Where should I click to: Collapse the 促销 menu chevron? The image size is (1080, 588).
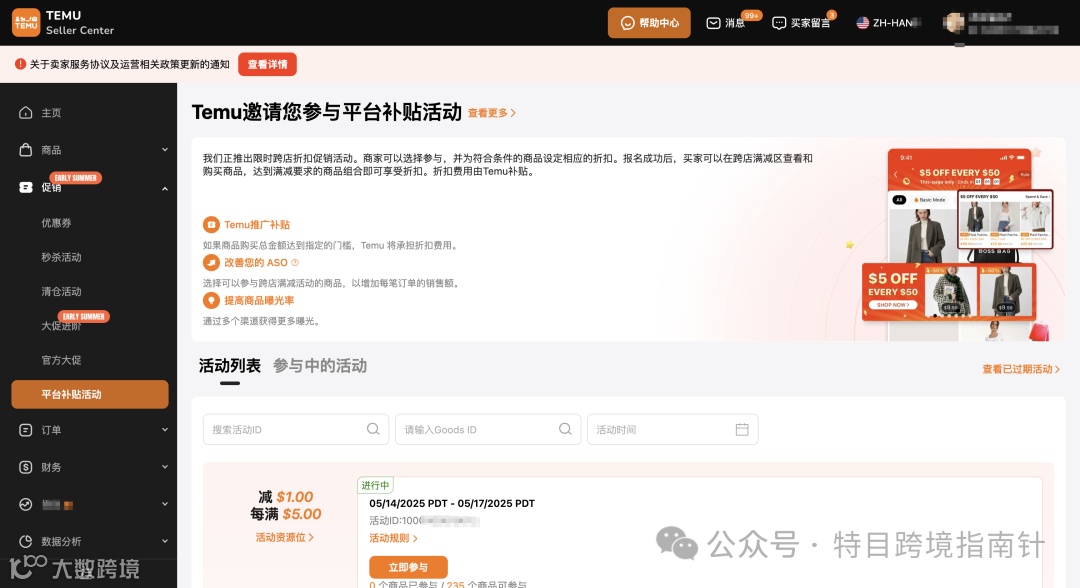[165, 188]
